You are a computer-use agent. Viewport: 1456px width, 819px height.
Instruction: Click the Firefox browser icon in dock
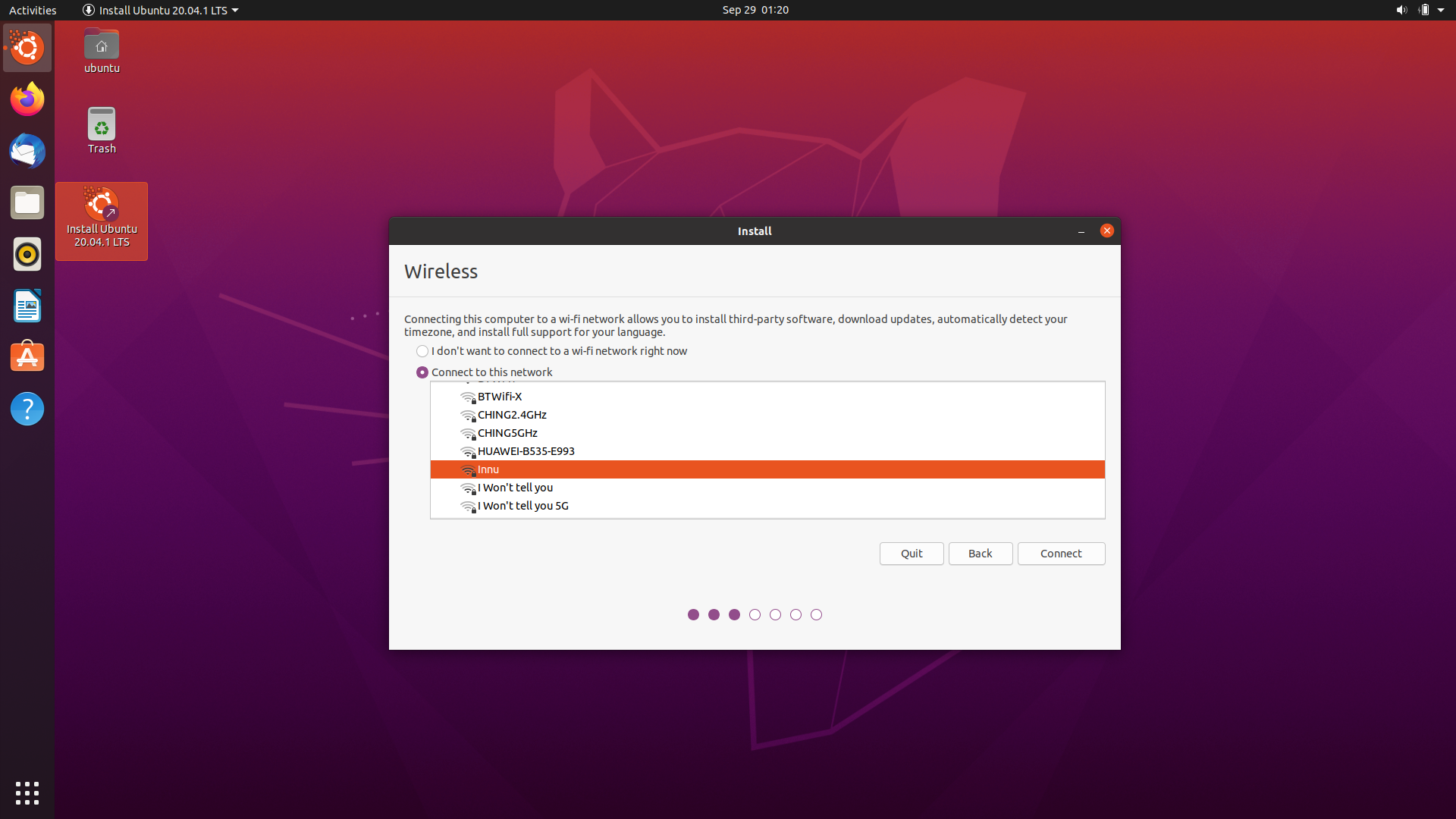coord(26,99)
